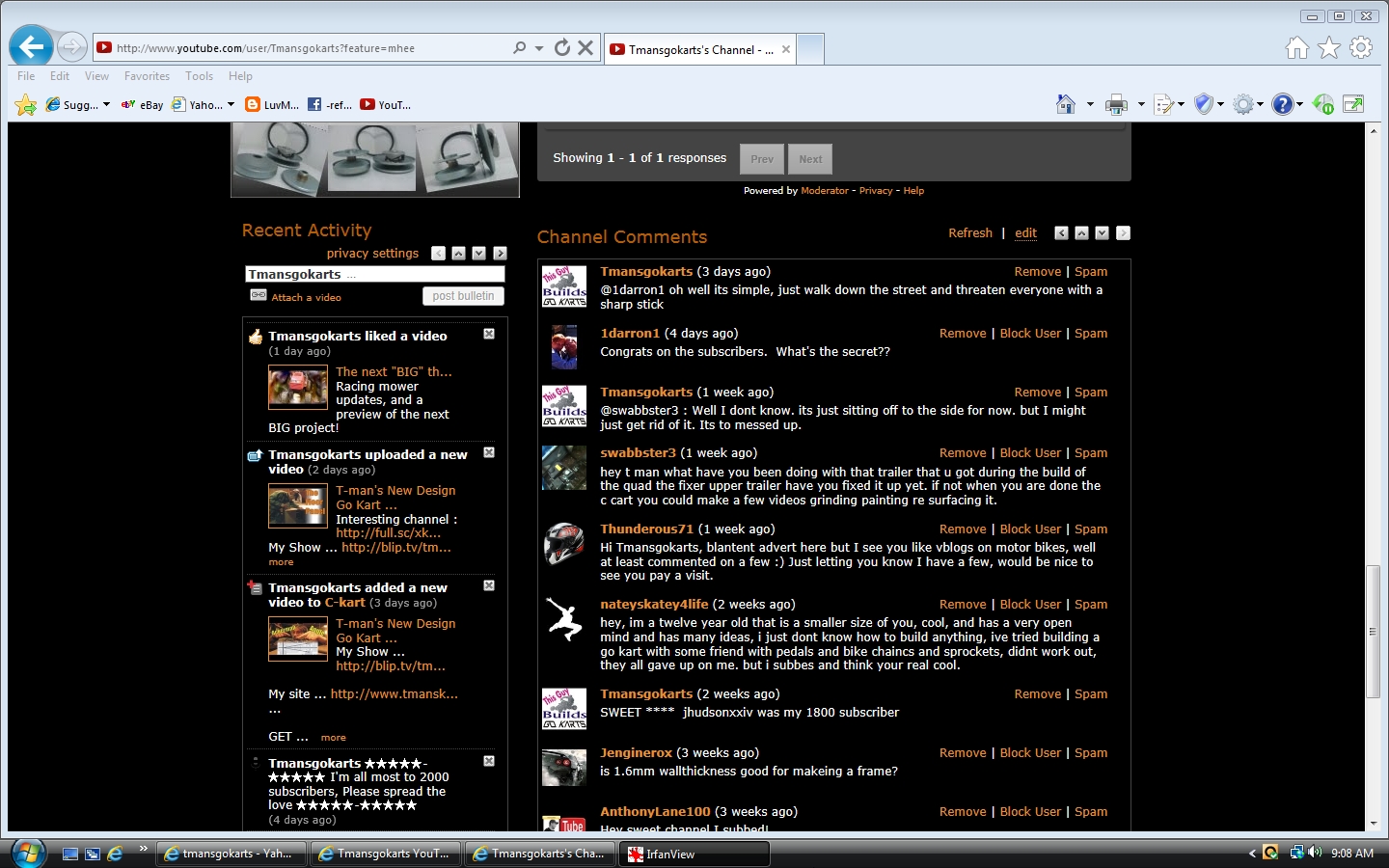Image resolution: width=1389 pixels, height=868 pixels.
Task: Open the Tools gear icon at top right
Action: point(1361,47)
